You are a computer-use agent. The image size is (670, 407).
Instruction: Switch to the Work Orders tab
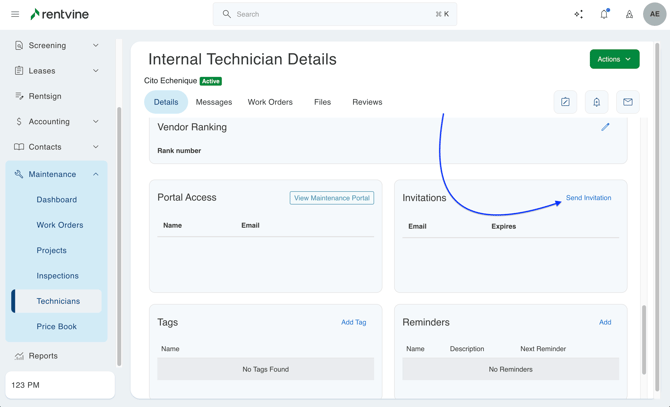270,102
